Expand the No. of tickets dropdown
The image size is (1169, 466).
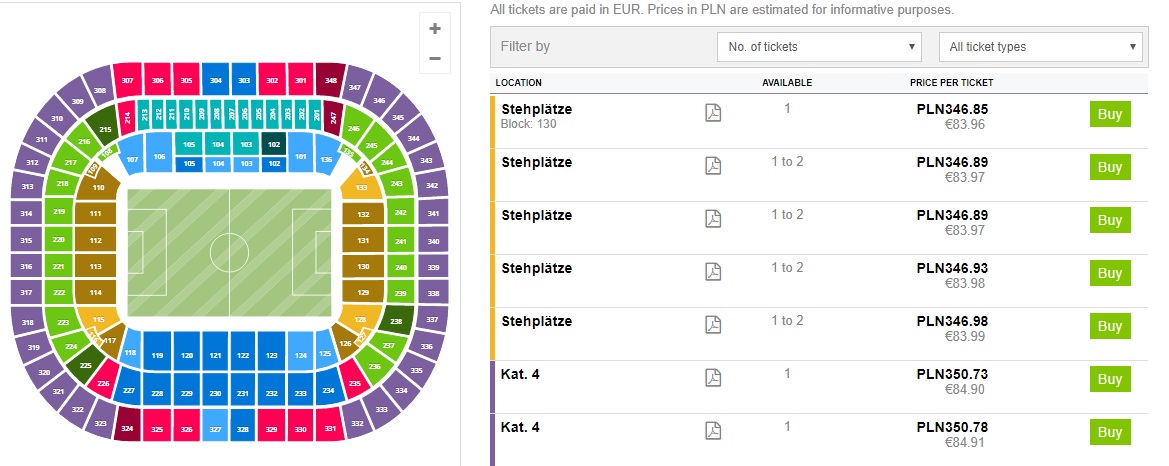click(x=819, y=46)
